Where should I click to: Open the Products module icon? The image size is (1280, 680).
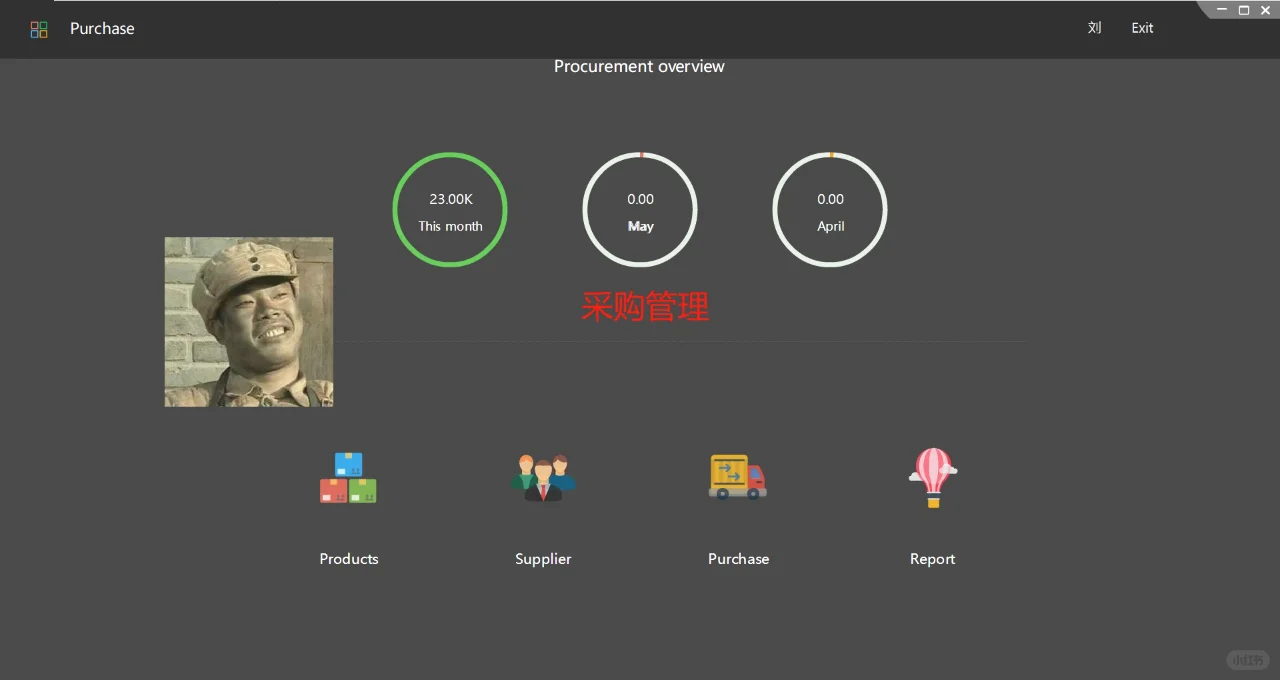click(x=348, y=478)
